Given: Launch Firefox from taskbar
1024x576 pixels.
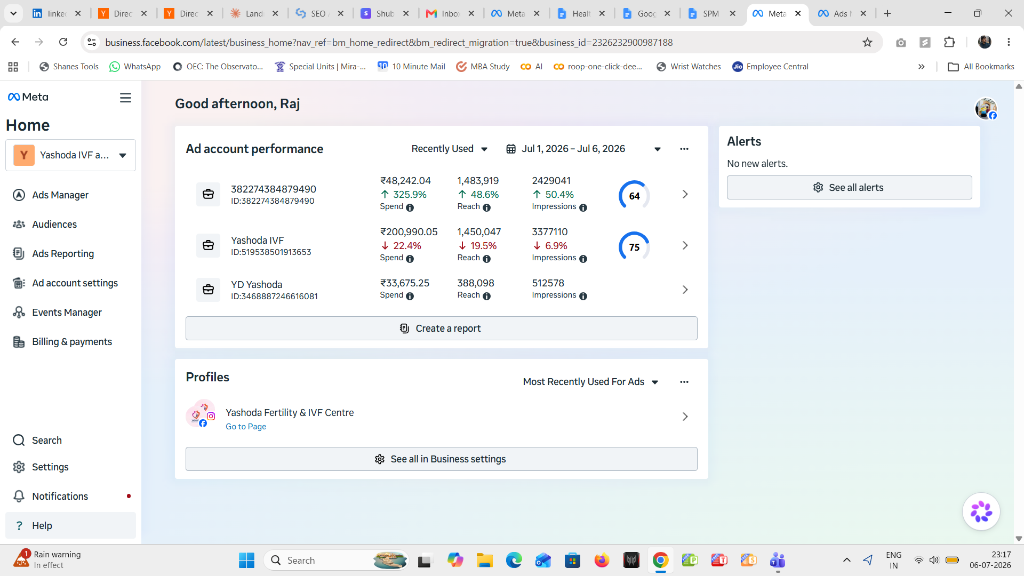Looking at the screenshot, I should pyautogui.click(x=601, y=560).
